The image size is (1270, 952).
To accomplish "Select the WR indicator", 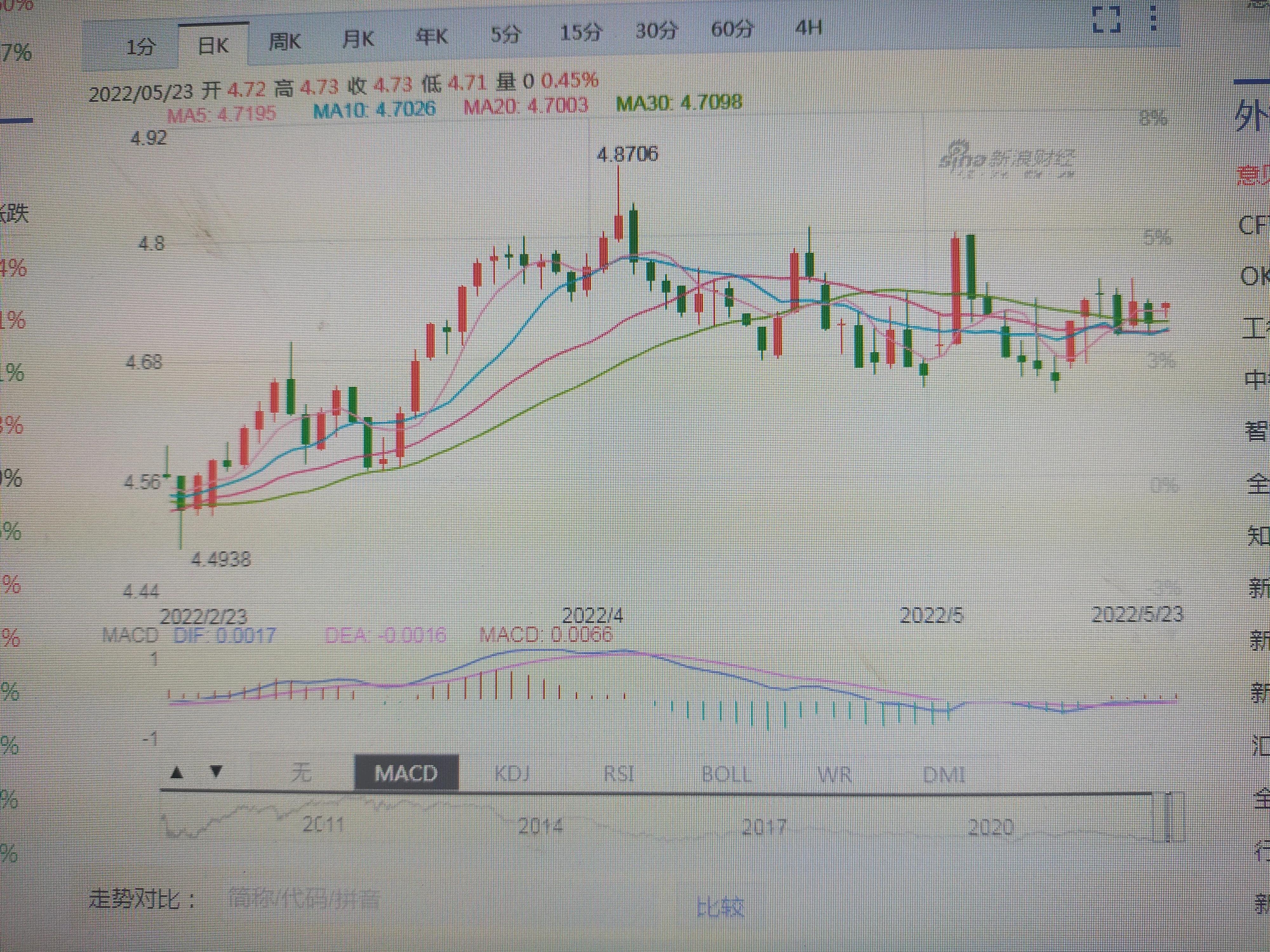I will pos(835,775).
